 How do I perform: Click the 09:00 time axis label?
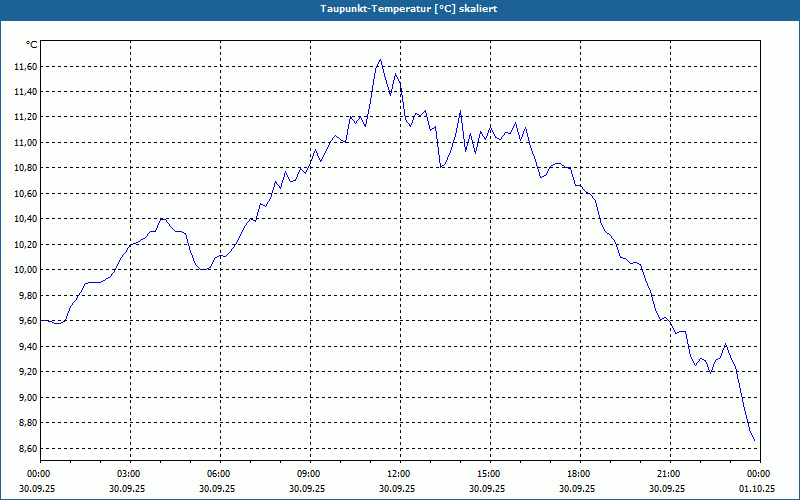tap(311, 474)
